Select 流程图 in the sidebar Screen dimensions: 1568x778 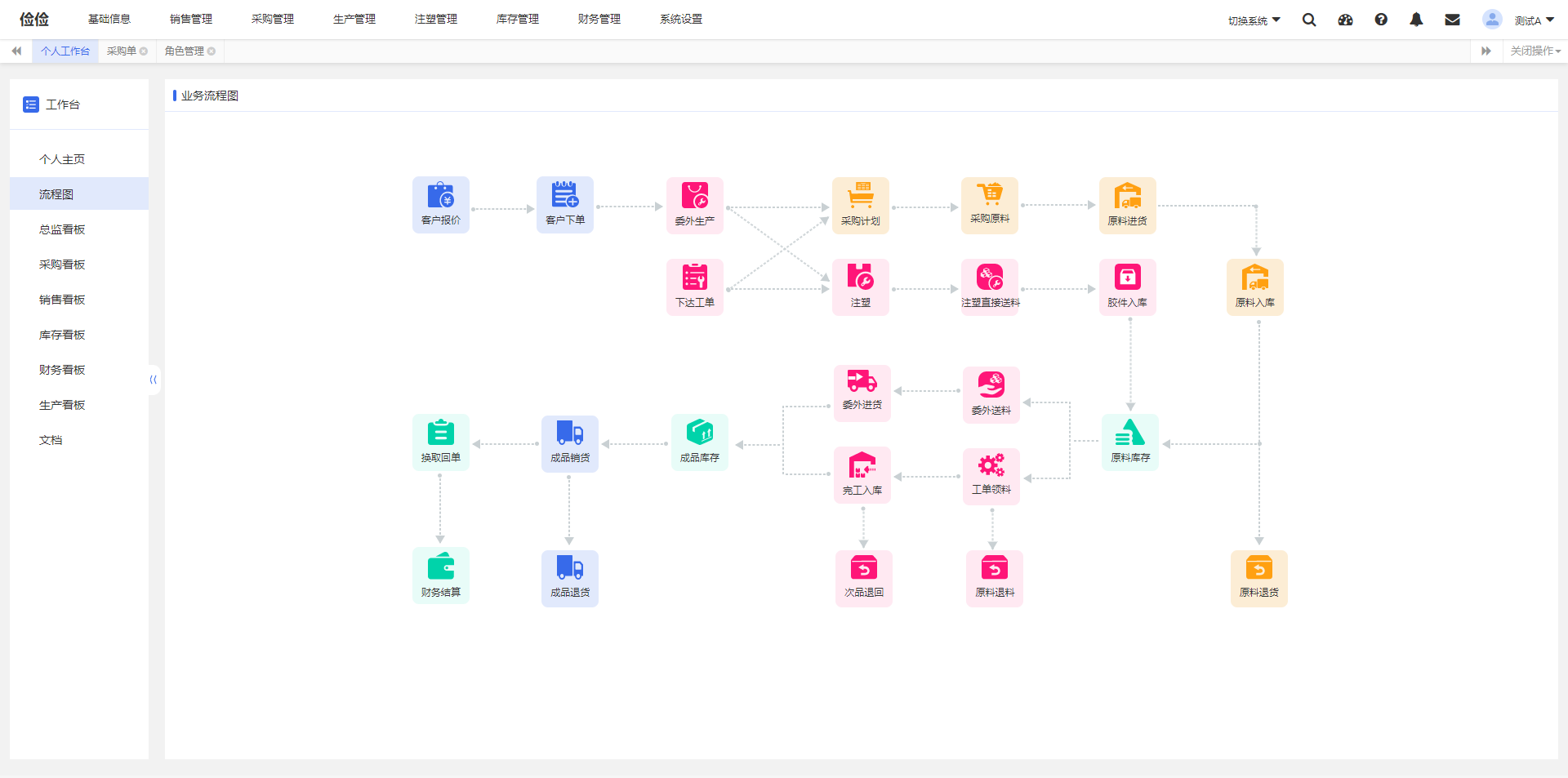[79, 194]
